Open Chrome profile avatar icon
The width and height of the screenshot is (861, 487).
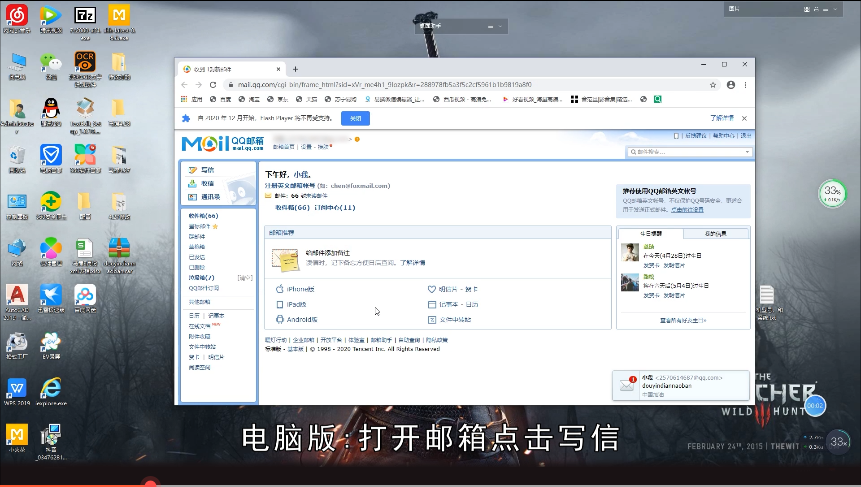tap(731, 85)
